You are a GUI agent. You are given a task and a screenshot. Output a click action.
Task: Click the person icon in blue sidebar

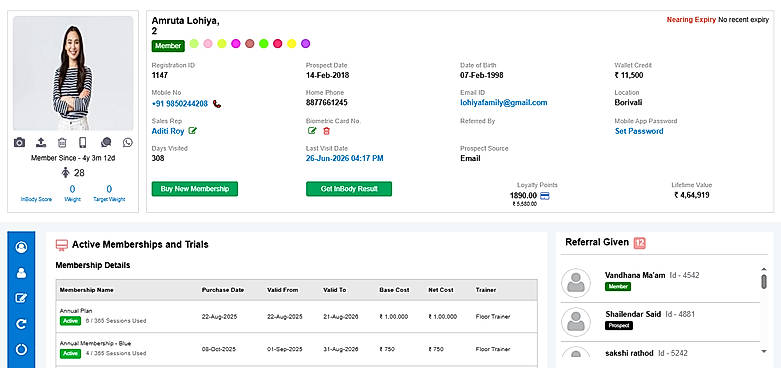21,273
